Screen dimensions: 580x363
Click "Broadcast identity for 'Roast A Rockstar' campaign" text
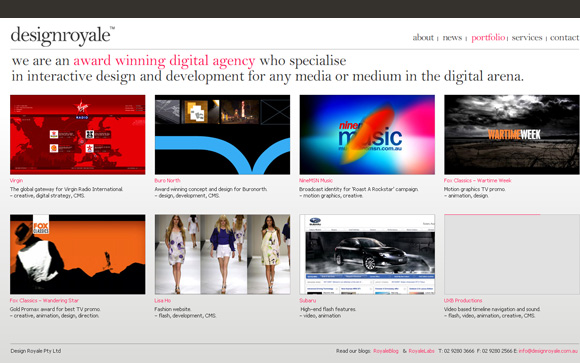pos(359,189)
